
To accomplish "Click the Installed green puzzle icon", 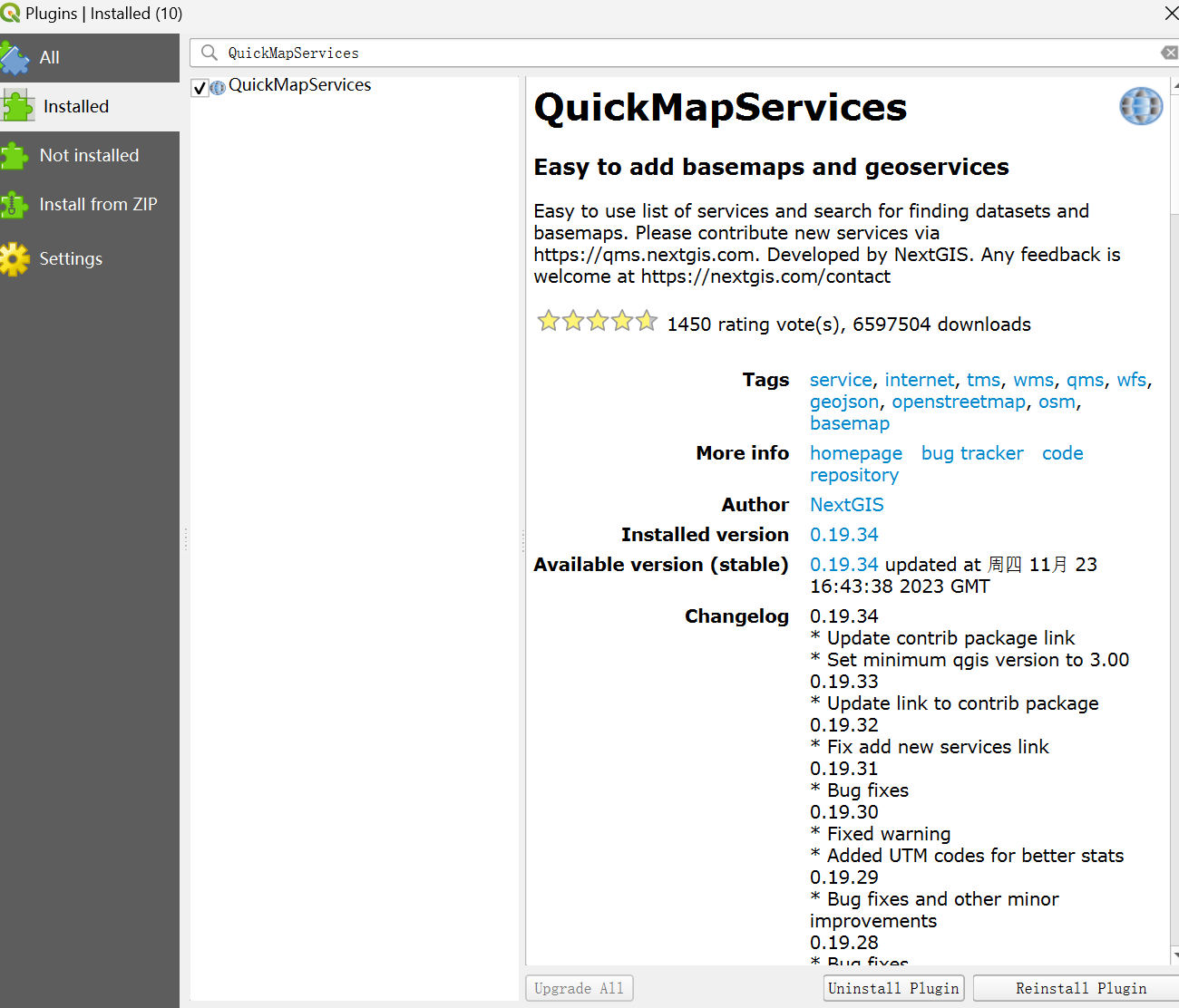I will [x=17, y=106].
